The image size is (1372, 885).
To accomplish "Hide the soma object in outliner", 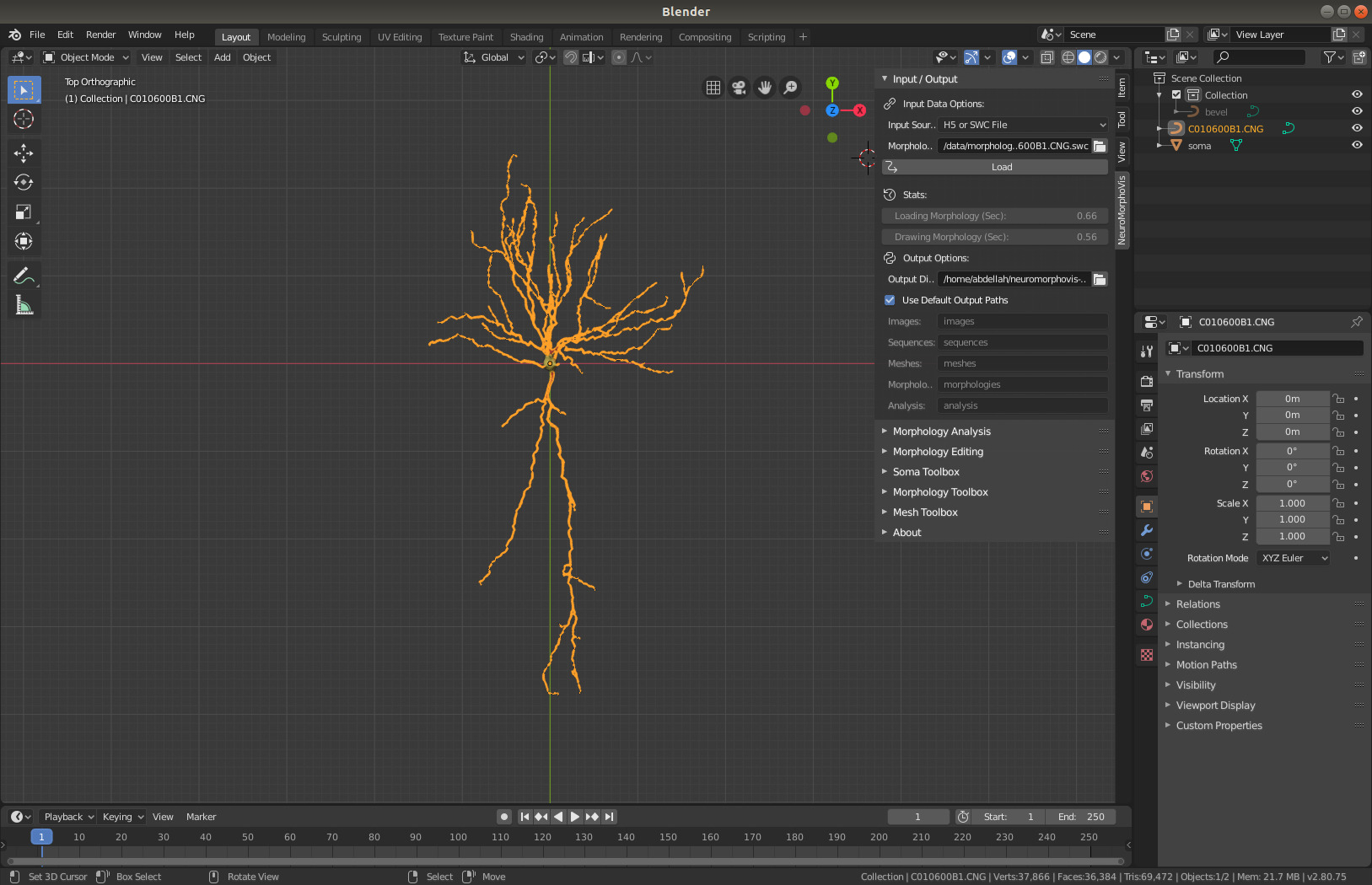I will point(1357,145).
